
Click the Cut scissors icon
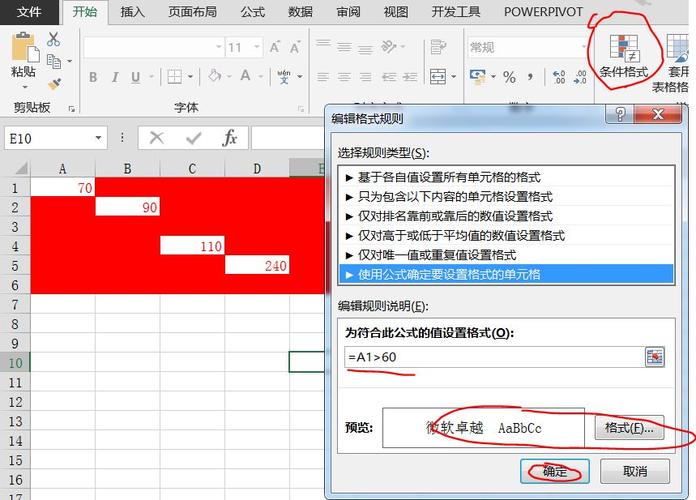(x=53, y=39)
